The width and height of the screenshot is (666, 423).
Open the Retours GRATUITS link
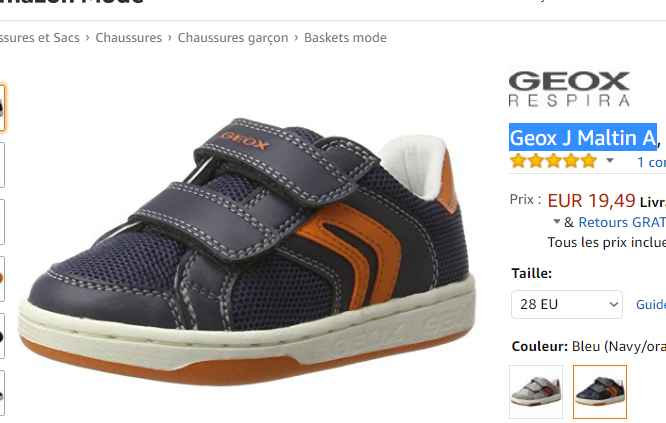pyautogui.click(x=622, y=222)
